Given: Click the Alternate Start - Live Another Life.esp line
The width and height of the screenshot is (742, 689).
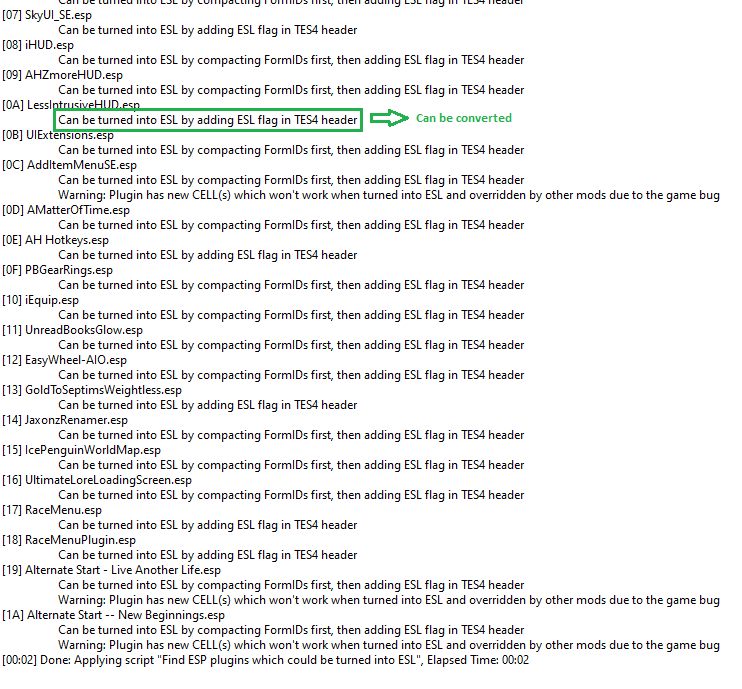Looking at the screenshot, I should [x=111, y=570].
